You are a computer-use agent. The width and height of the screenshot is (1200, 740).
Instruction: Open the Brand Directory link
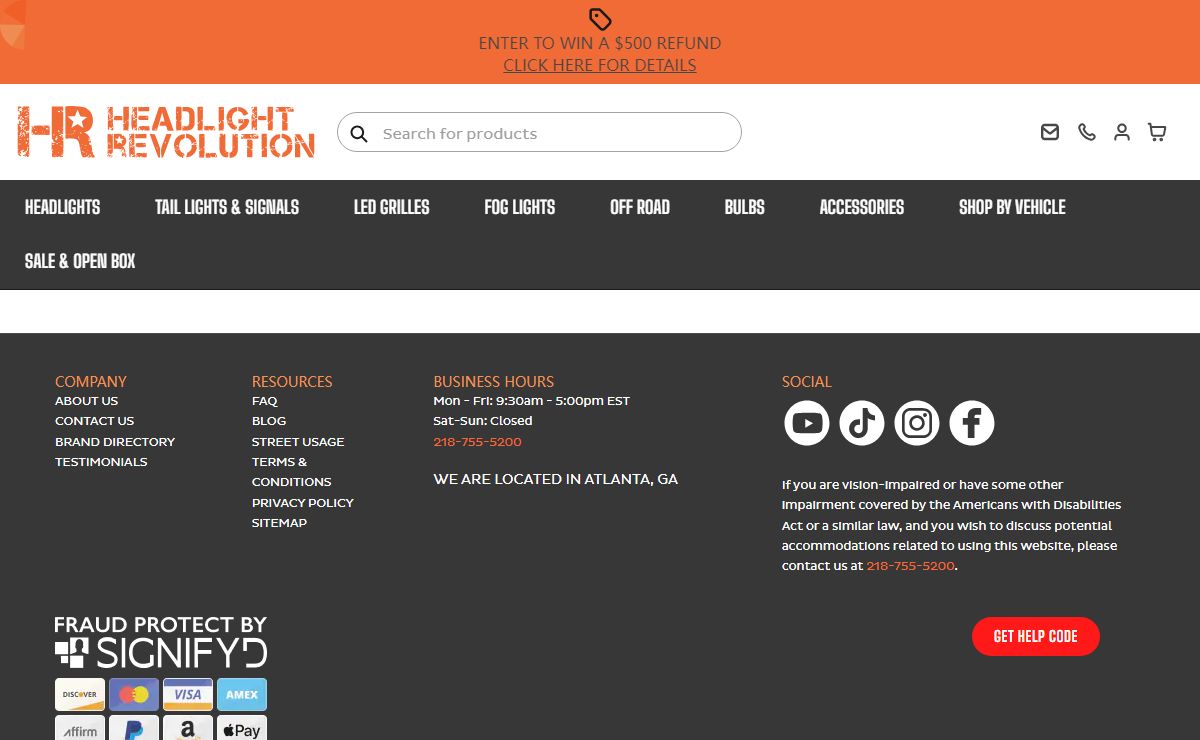[115, 441]
